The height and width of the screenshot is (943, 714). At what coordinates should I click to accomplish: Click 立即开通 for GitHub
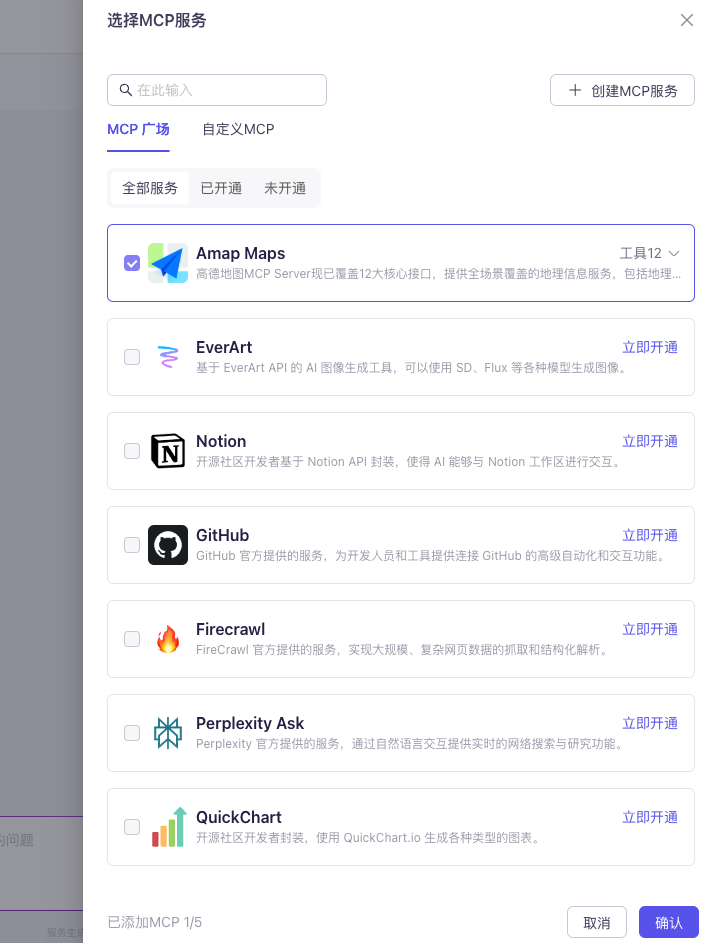pyautogui.click(x=650, y=535)
